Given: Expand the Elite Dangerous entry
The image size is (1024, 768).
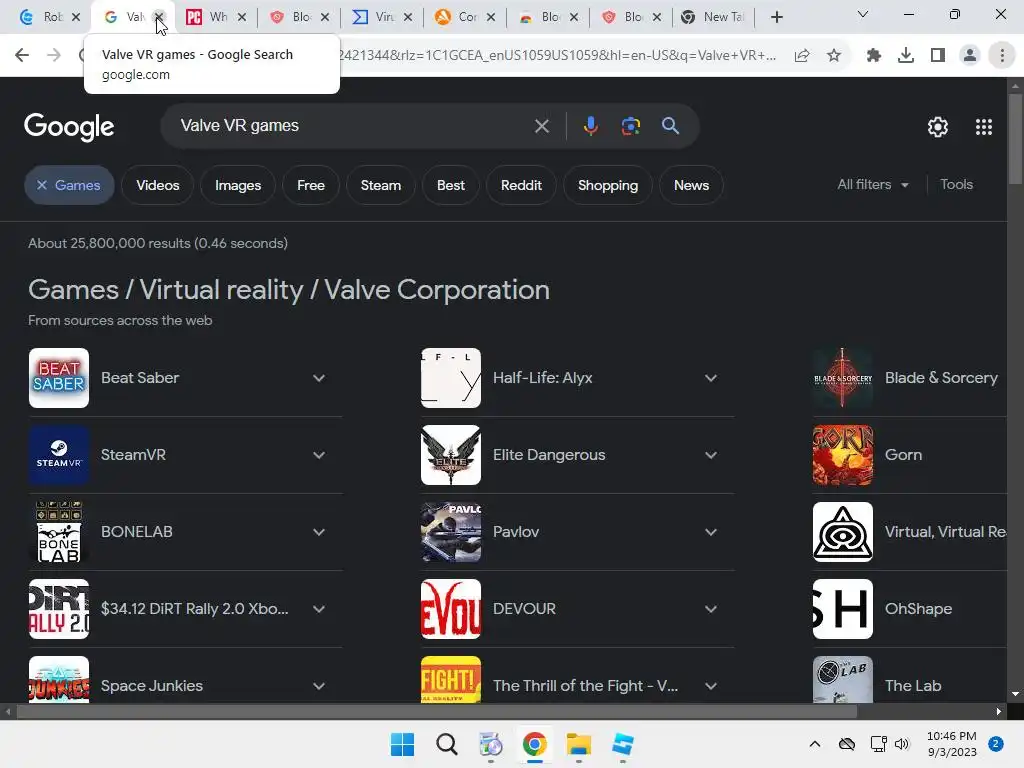Looking at the screenshot, I should 711,455.
